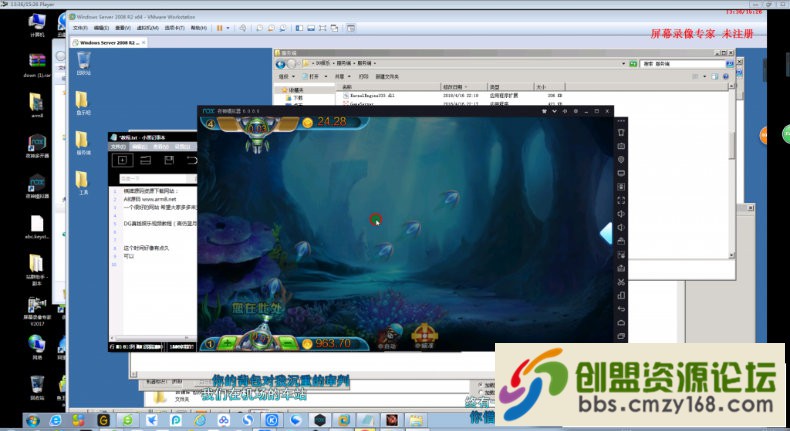Click the notepad new-note plus toolbar icon
Screen dimensions: 790x431
[x=122, y=160]
